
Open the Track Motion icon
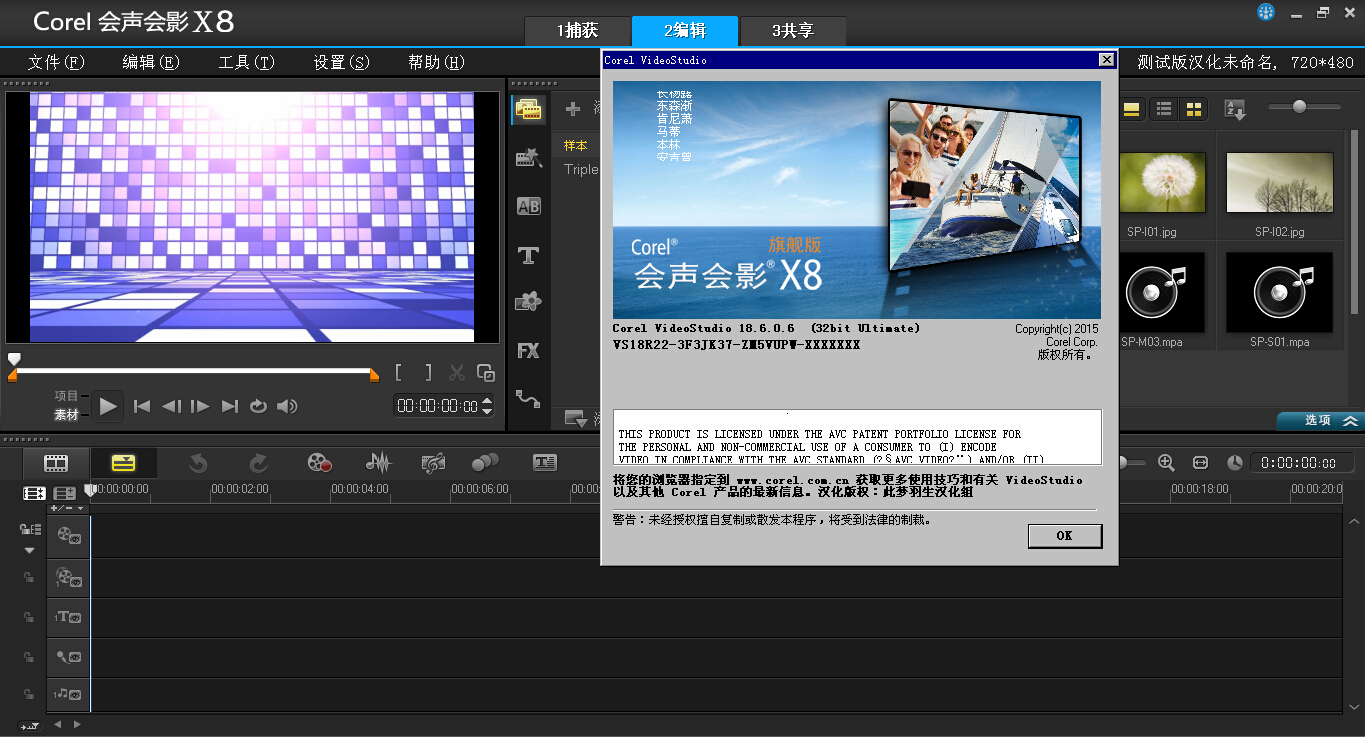pyautogui.click(x=485, y=463)
